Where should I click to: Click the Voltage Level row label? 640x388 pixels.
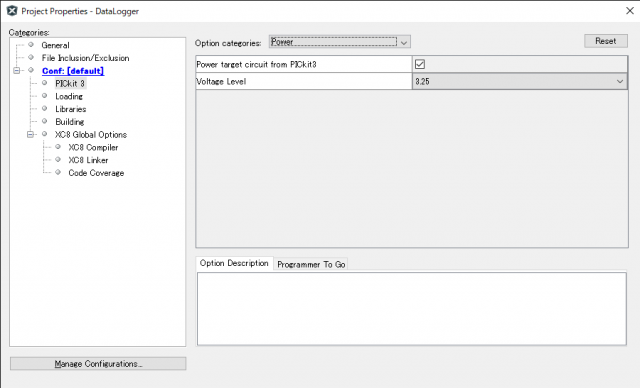click(221, 81)
